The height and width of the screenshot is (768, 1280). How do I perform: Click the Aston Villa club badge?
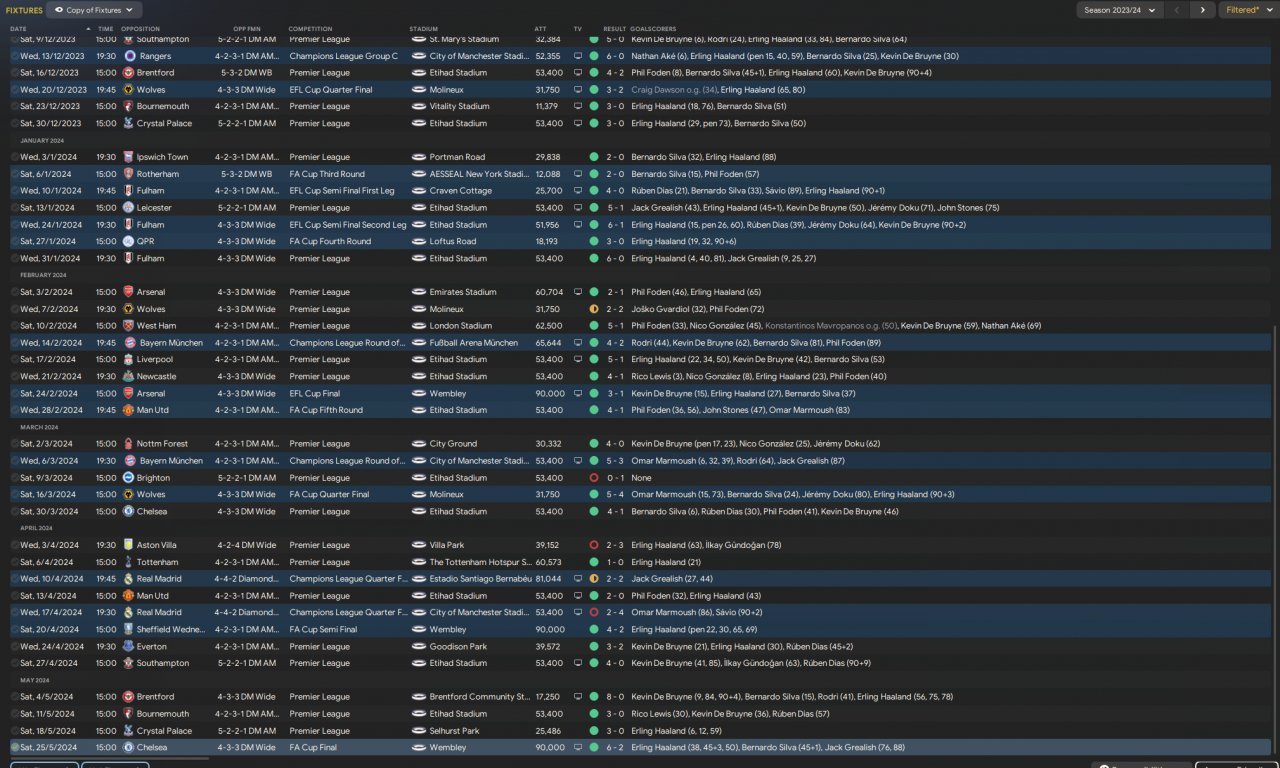(129, 545)
